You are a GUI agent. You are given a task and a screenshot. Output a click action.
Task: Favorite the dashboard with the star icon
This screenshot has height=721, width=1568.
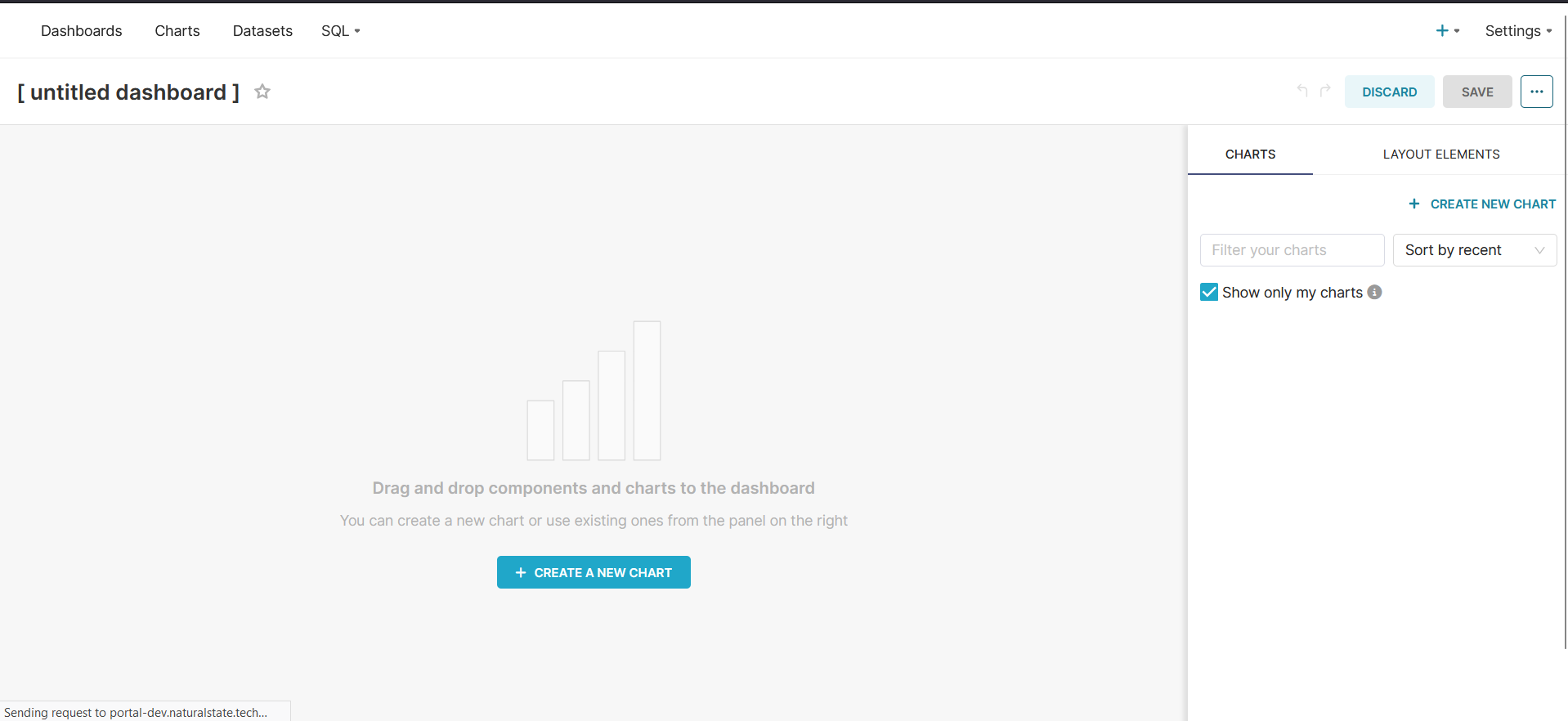(x=262, y=92)
